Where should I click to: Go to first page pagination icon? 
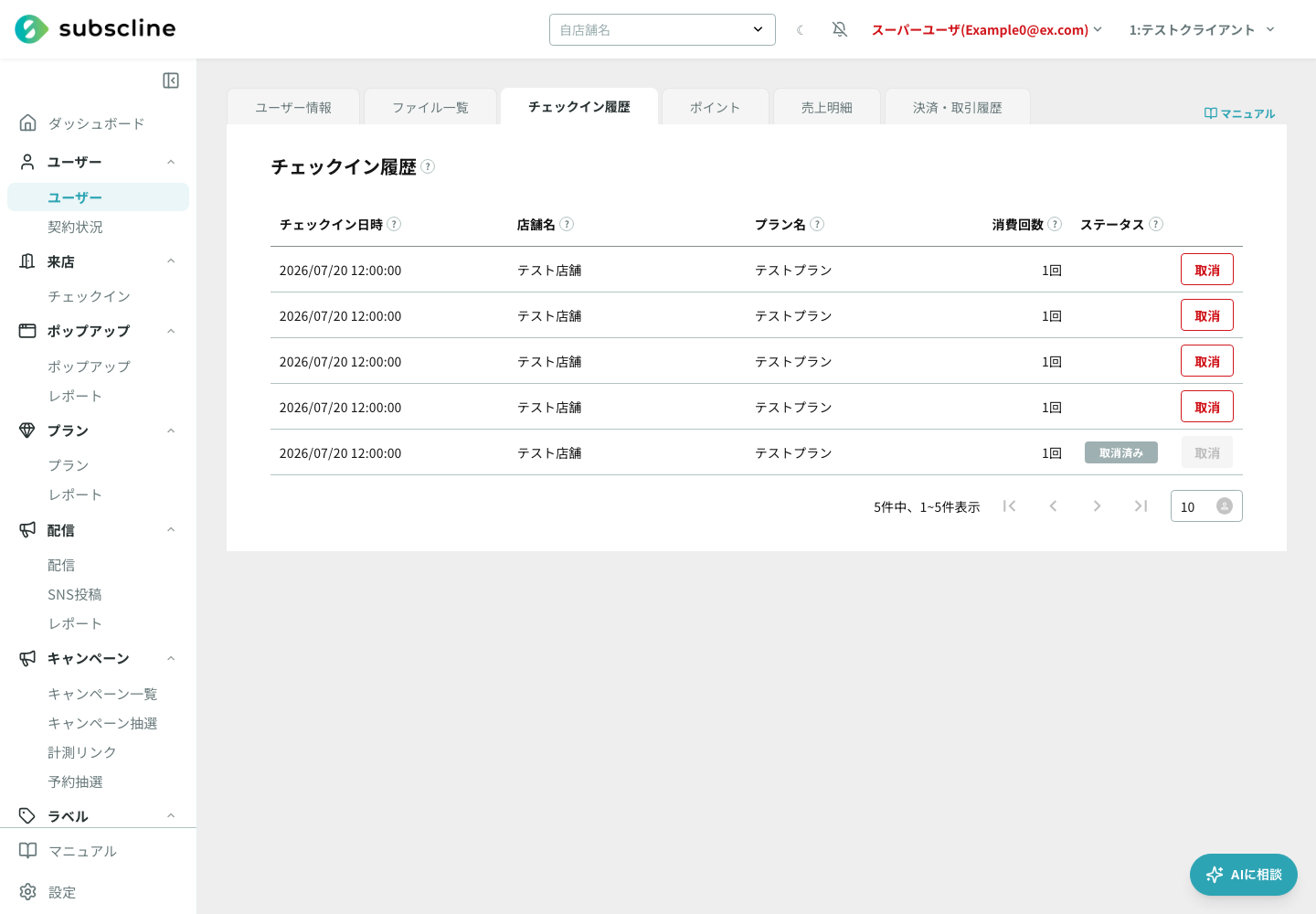tap(1009, 505)
